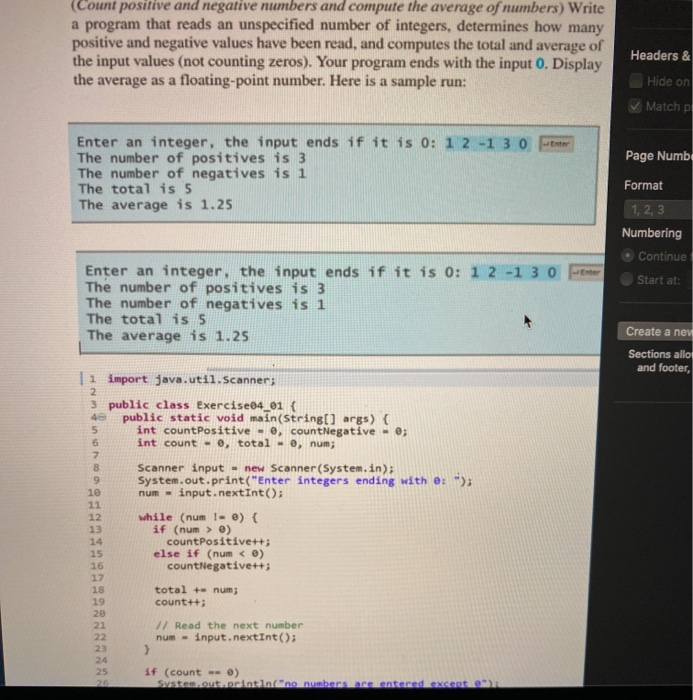Image resolution: width=693 pixels, height=700 pixels.
Task: Click 'public class Exercise04_01' code line
Action: coord(202,405)
